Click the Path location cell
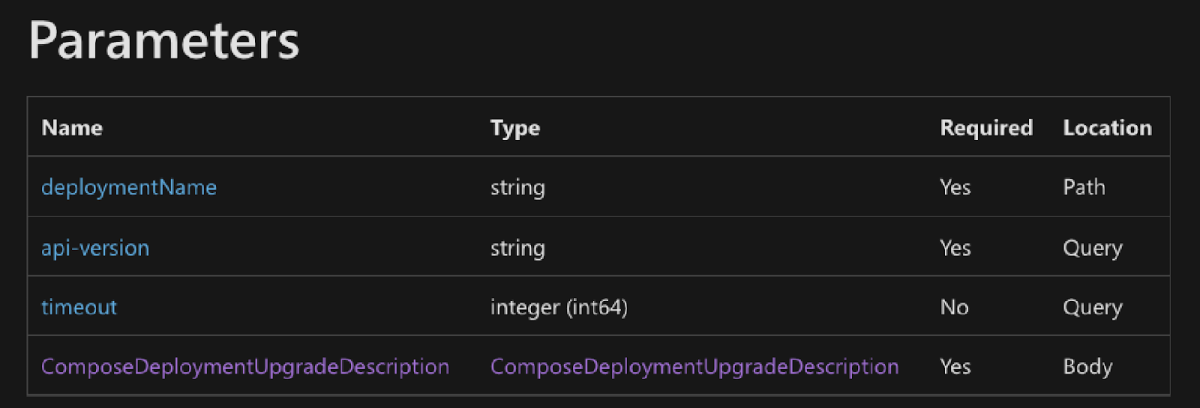 coord(1084,187)
